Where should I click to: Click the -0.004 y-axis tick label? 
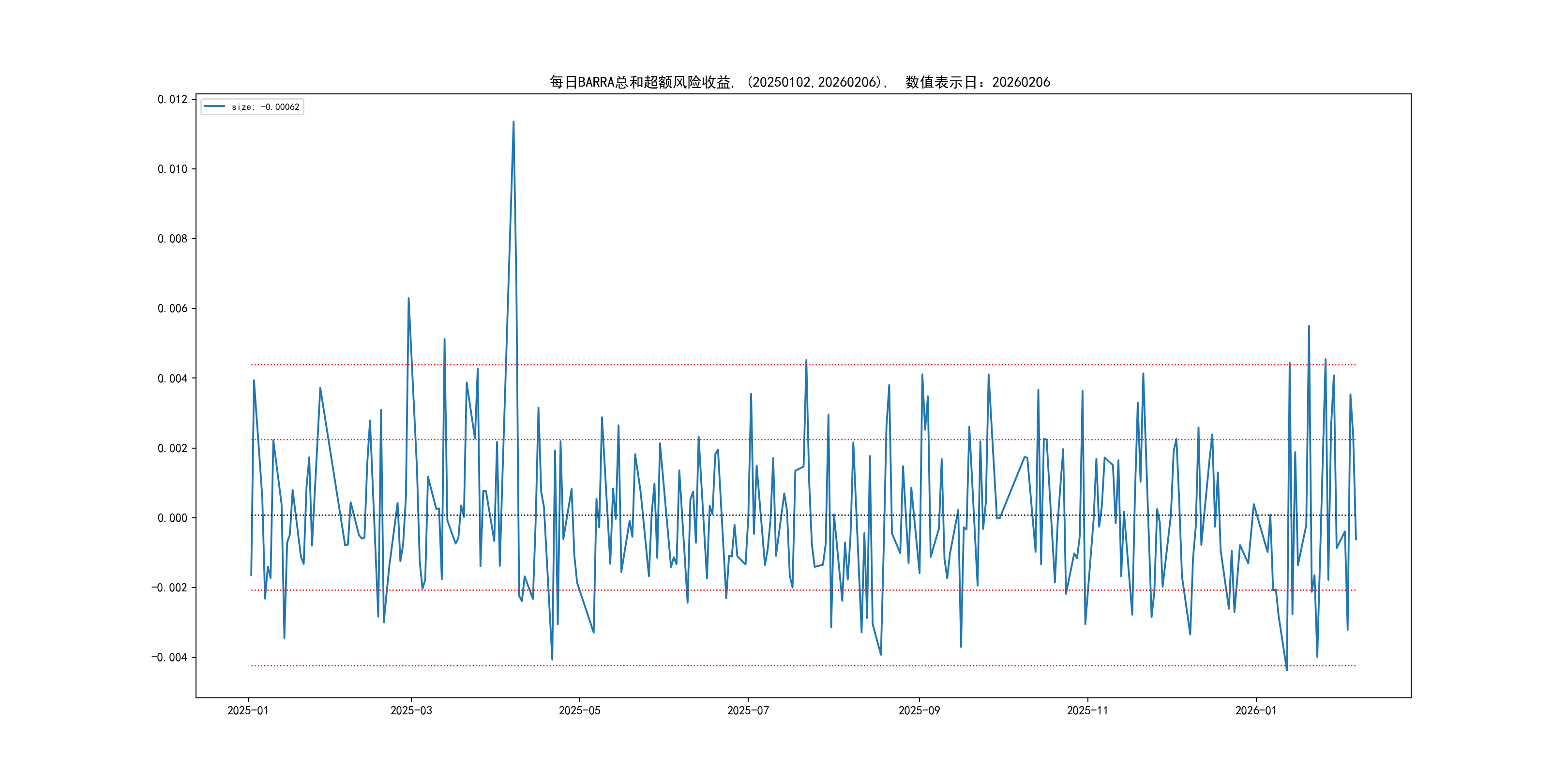170,657
